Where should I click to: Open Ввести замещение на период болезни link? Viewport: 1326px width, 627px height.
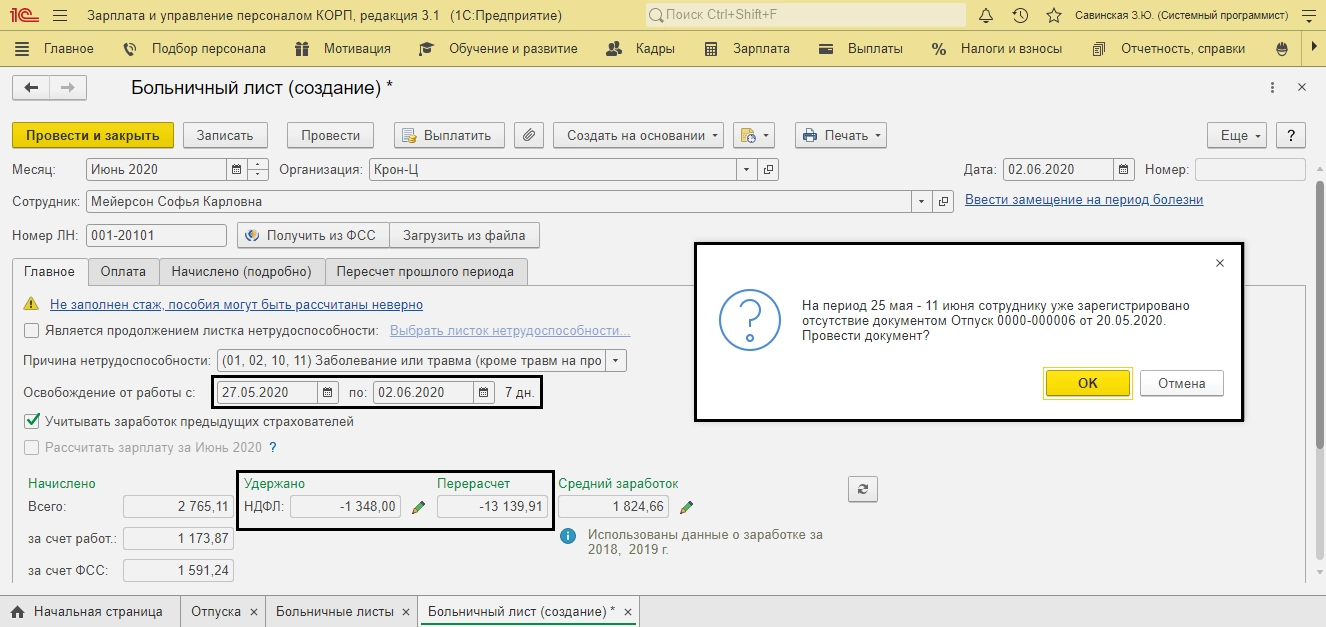coord(1084,200)
